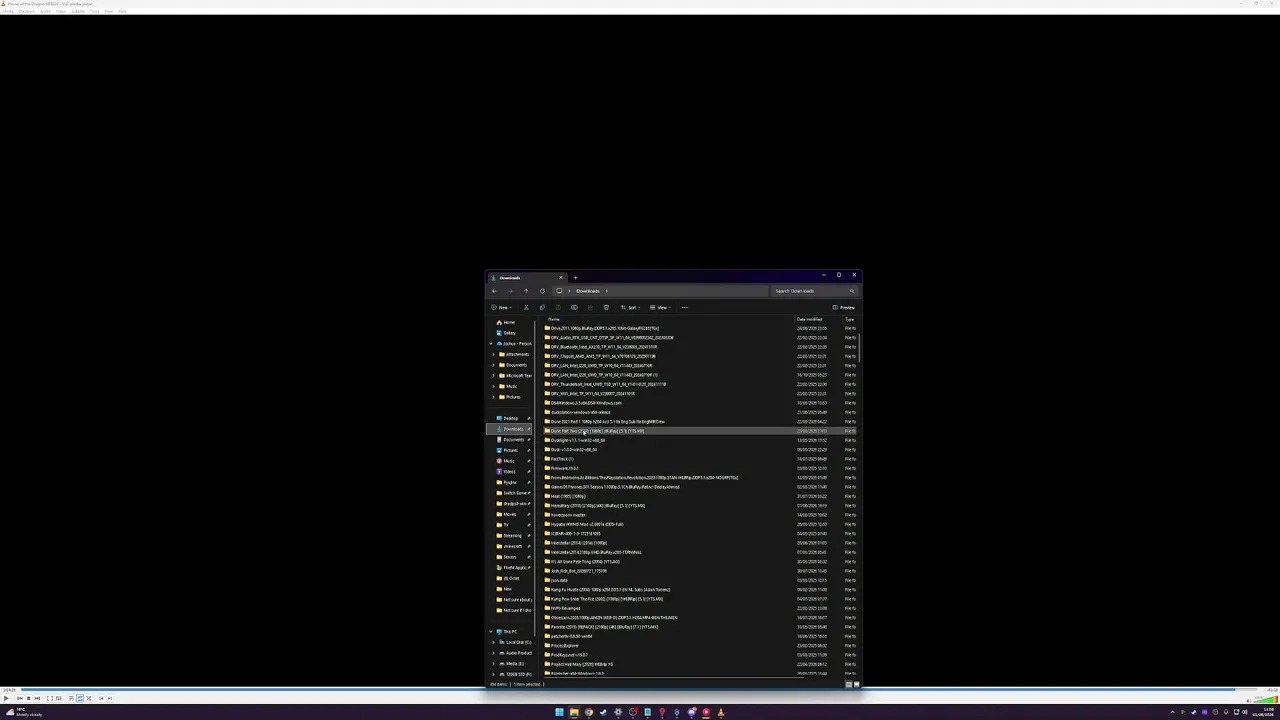Select the ProcessExplorer folder
Viewport: 1280px width, 720px height.
coord(562,646)
